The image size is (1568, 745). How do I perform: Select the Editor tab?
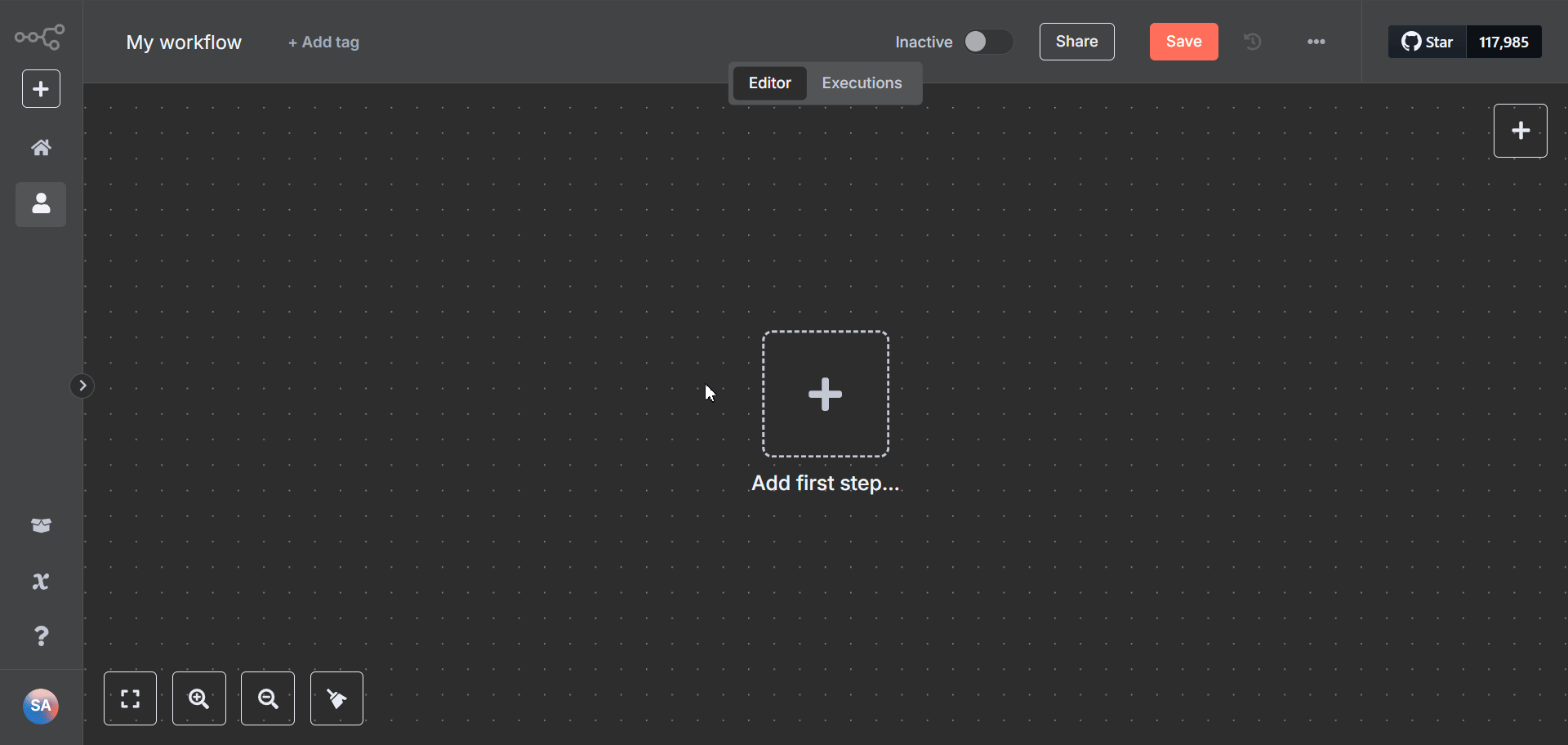coord(769,83)
